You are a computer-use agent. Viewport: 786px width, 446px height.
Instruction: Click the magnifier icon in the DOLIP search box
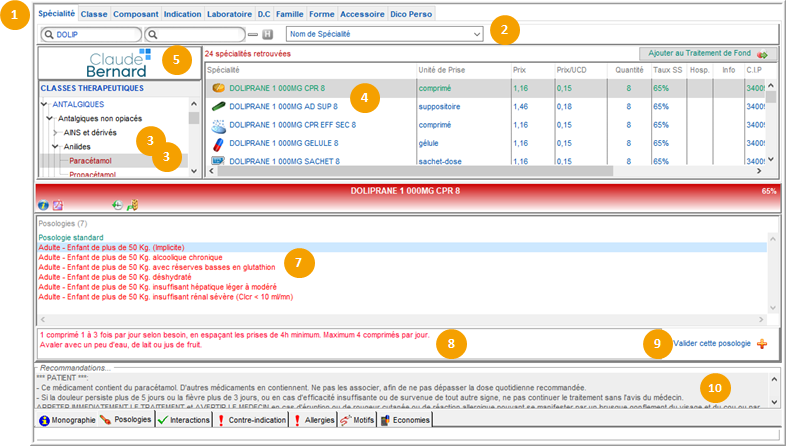[48, 34]
